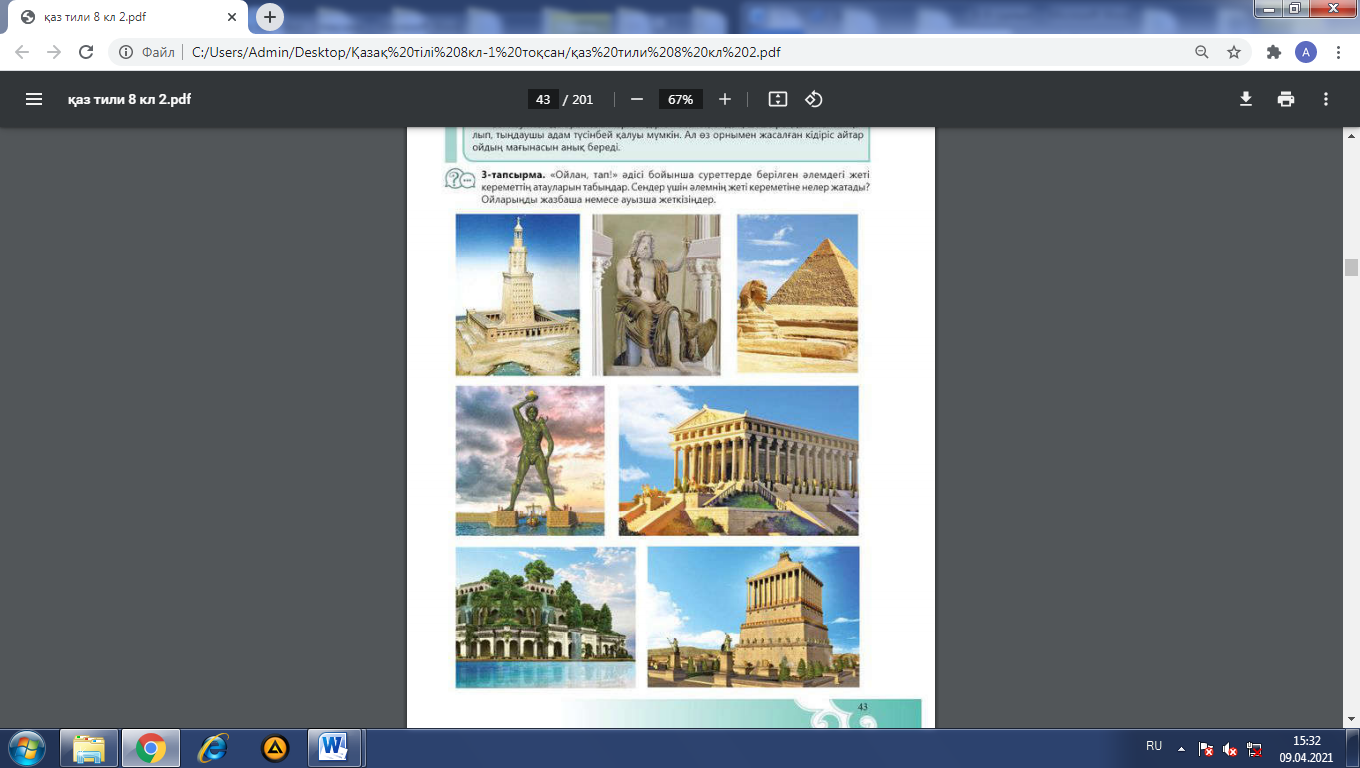Open the orange triangle app on taskbar
1360x768 pixels.
click(x=275, y=747)
